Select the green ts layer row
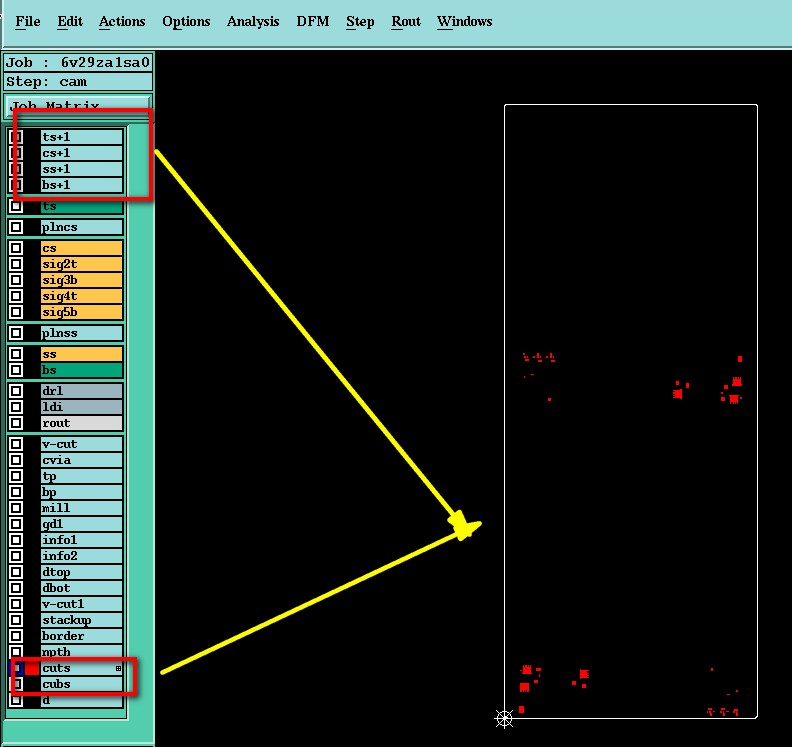This screenshot has height=747, width=792. click(x=82, y=206)
